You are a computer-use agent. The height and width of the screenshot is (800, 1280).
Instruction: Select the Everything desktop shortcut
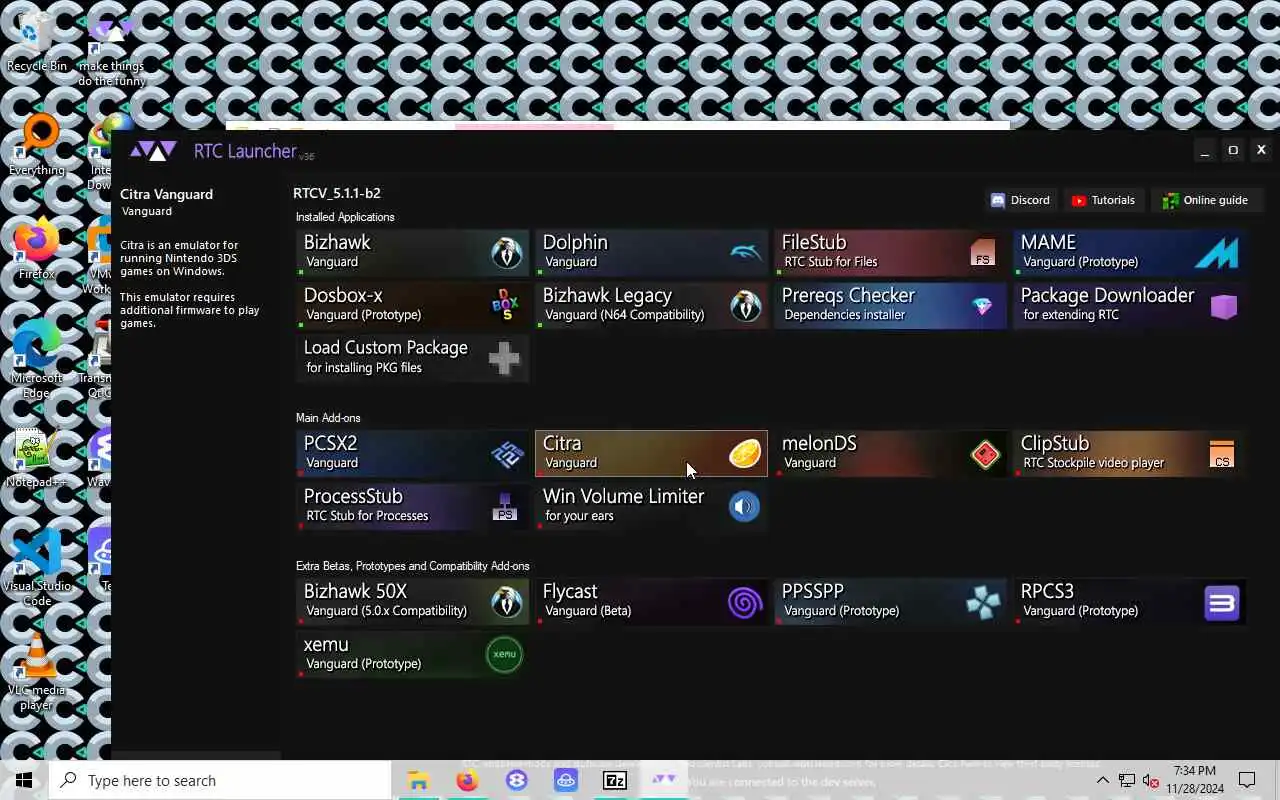tap(37, 146)
